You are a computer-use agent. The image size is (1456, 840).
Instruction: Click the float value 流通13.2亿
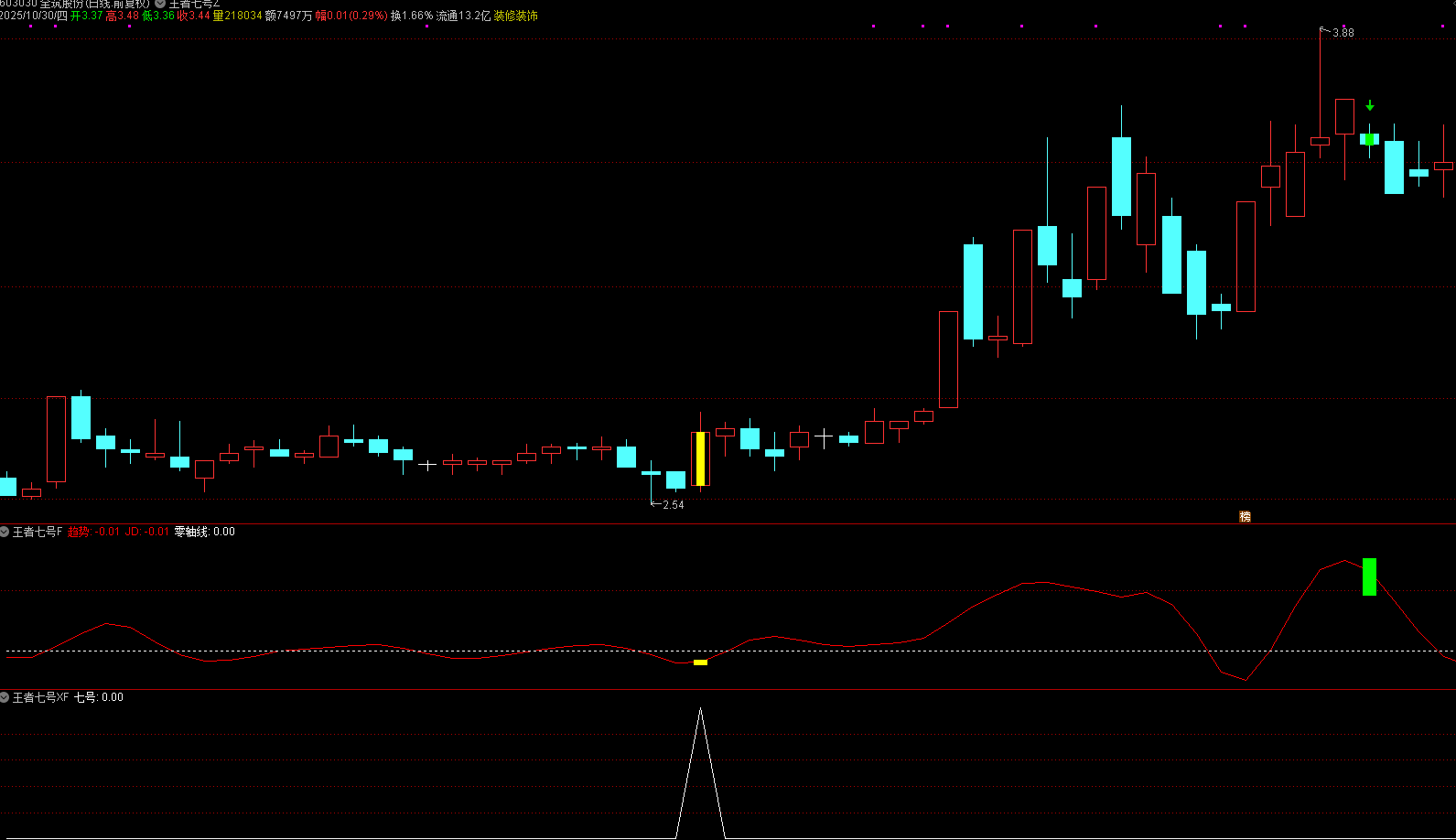point(463,16)
